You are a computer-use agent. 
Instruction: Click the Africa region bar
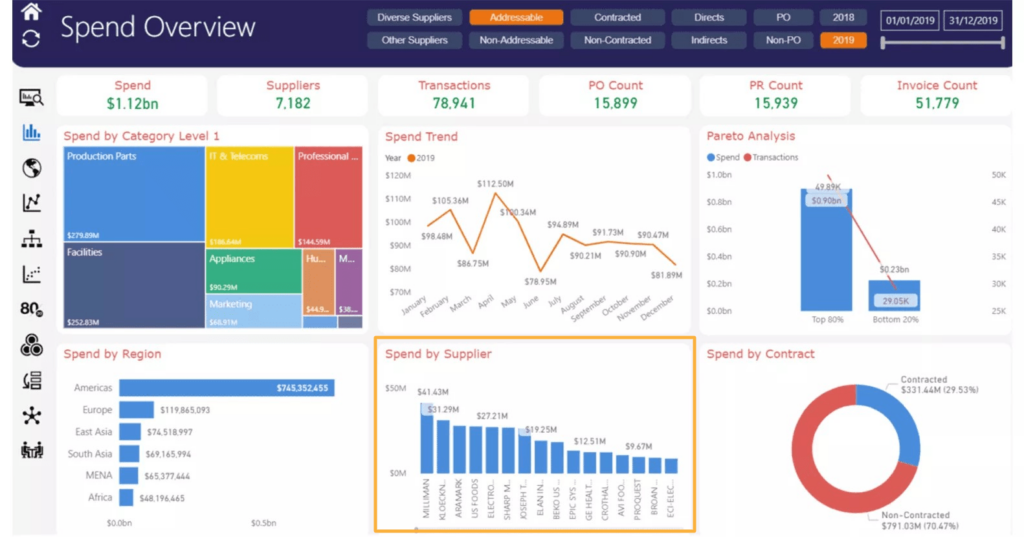(x=126, y=498)
